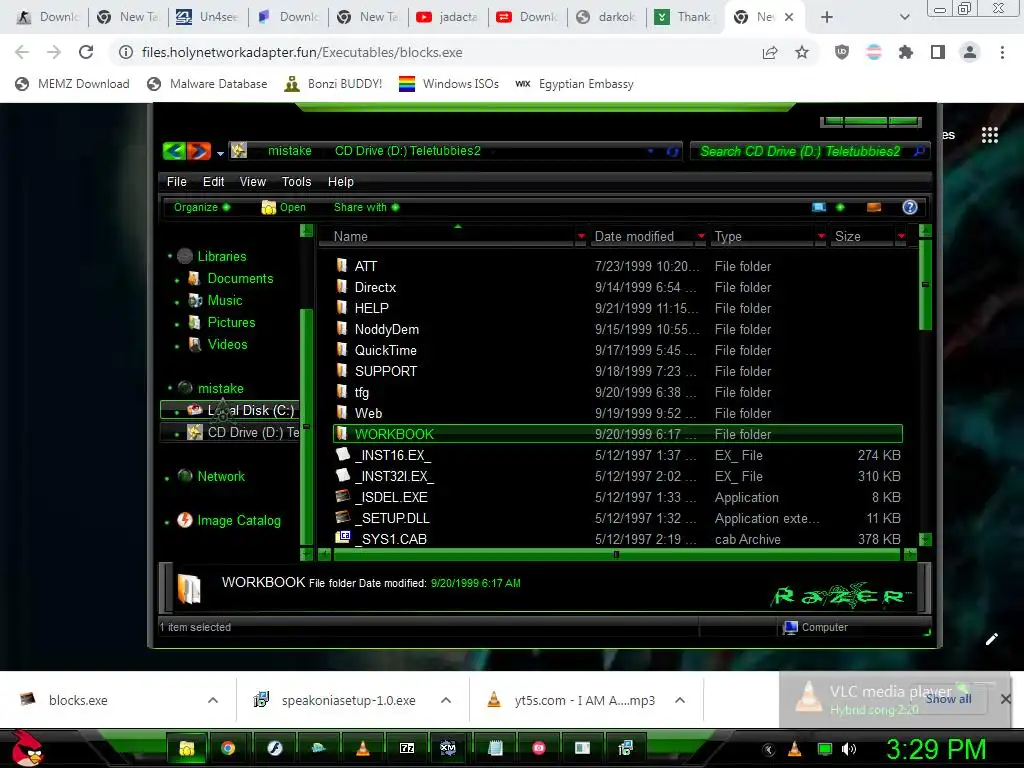The image size is (1024, 768).
Task: Refresh the Explorer address bar
Action: (672, 152)
